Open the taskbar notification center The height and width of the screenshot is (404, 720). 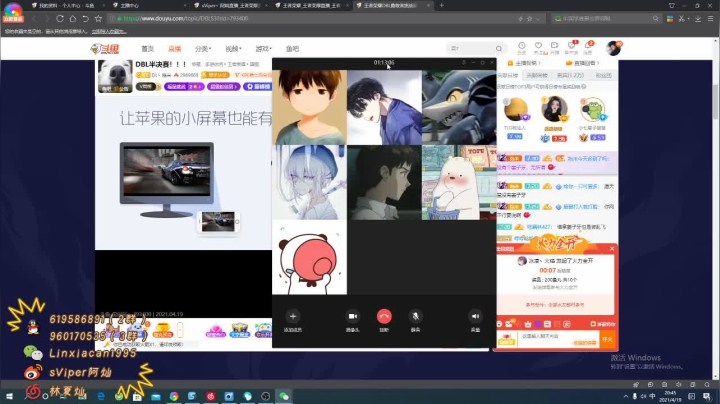pos(707,396)
